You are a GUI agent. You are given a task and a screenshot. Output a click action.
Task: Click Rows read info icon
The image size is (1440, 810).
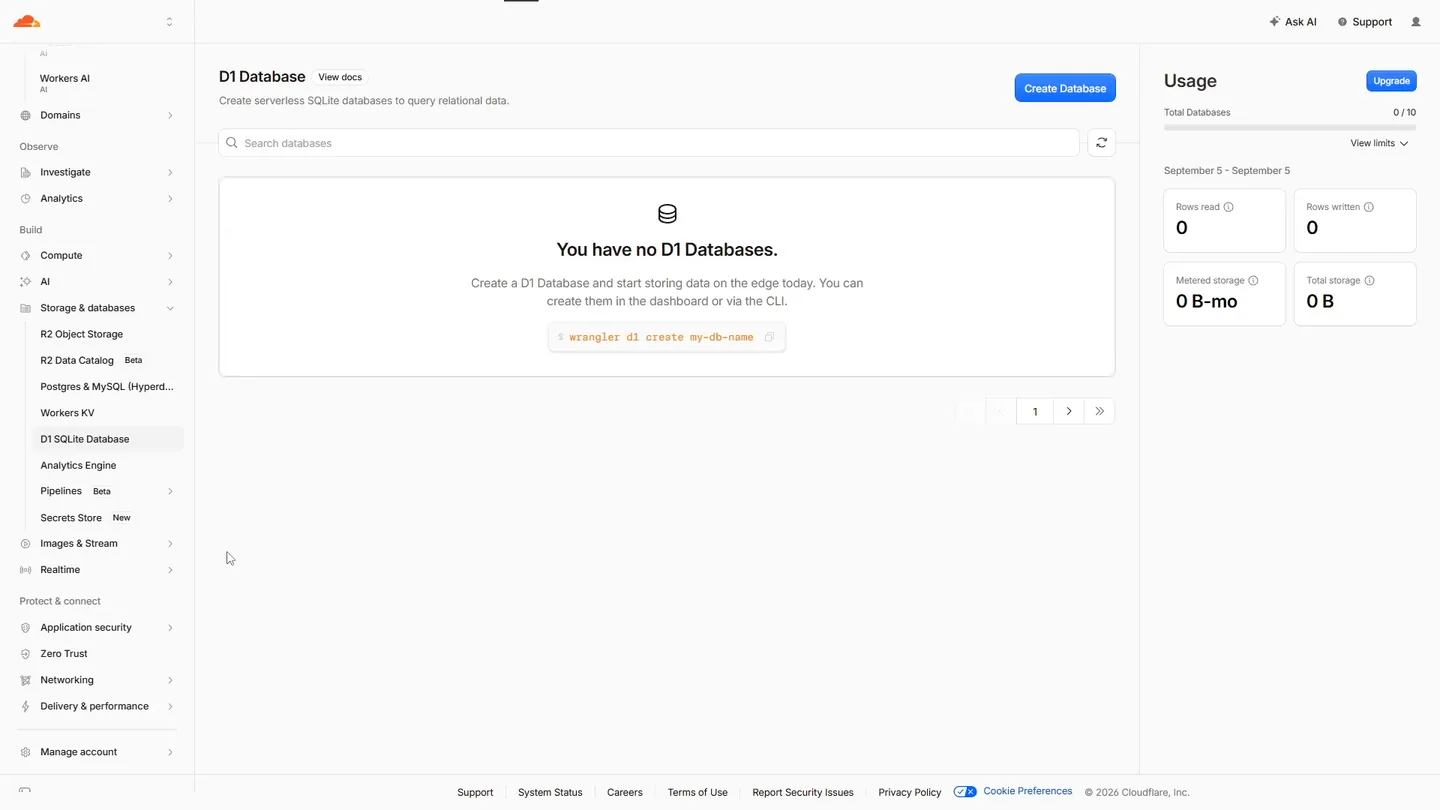point(1229,207)
